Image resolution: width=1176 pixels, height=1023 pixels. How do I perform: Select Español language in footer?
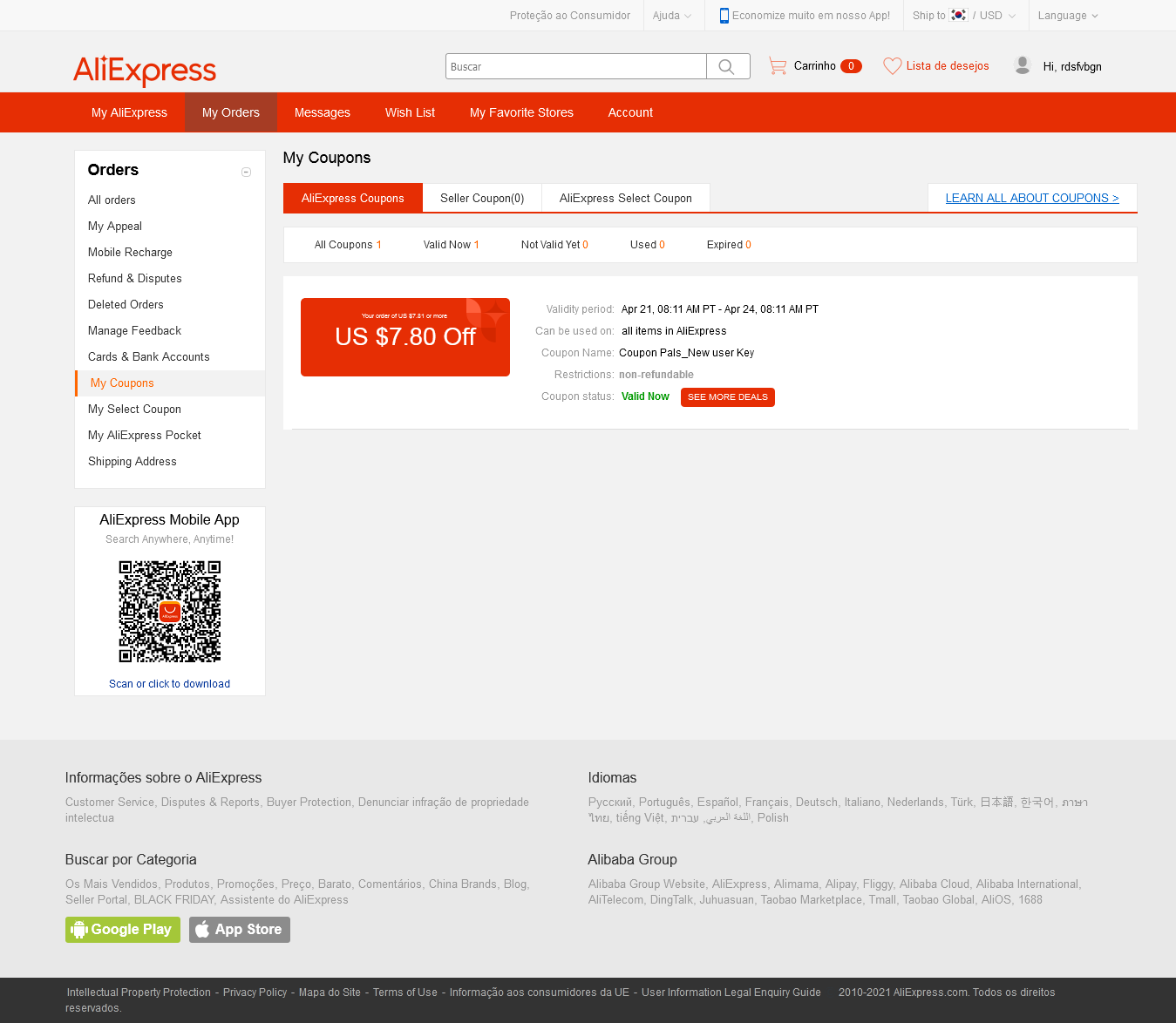click(717, 803)
